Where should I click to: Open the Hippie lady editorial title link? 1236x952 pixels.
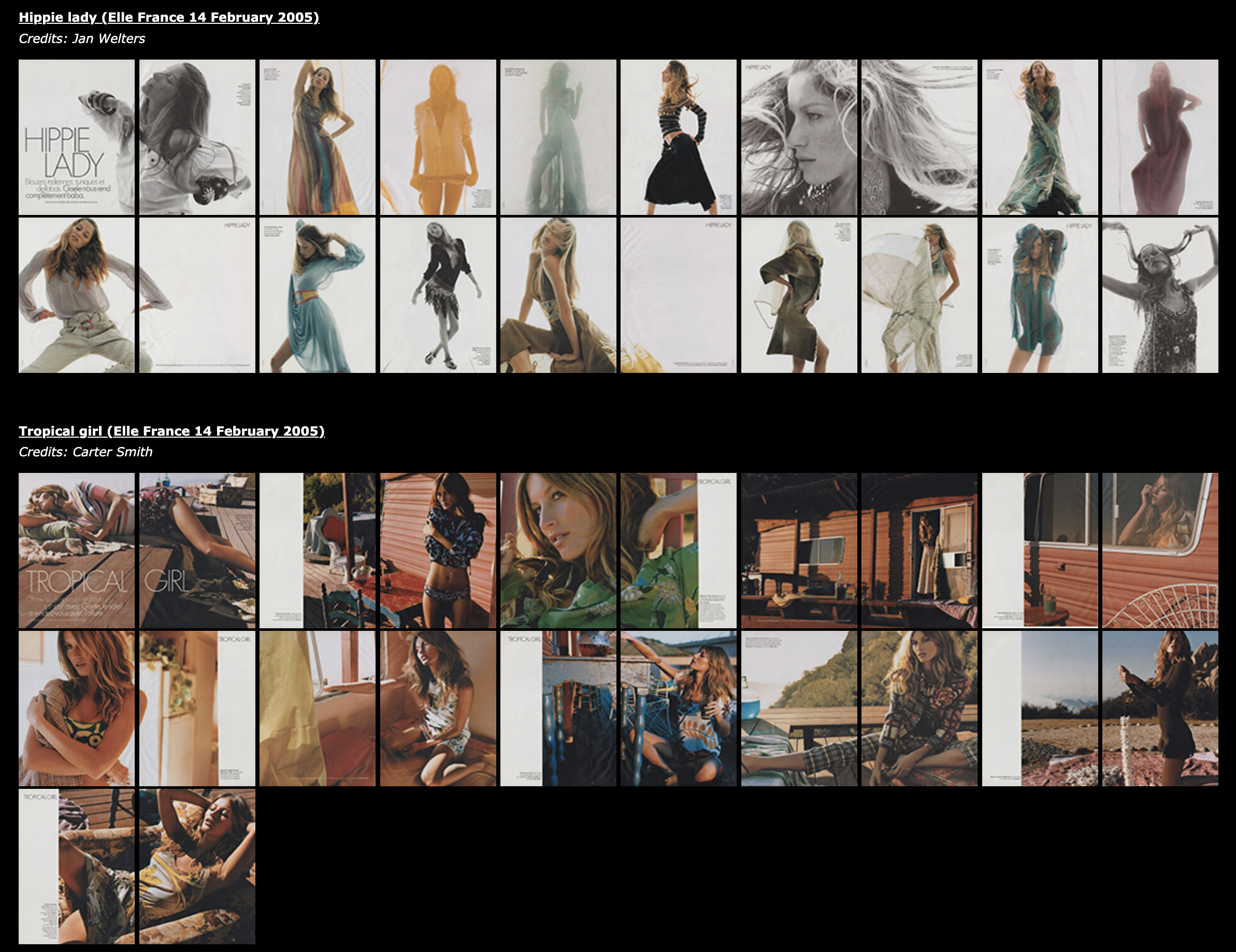pyautogui.click(x=169, y=17)
